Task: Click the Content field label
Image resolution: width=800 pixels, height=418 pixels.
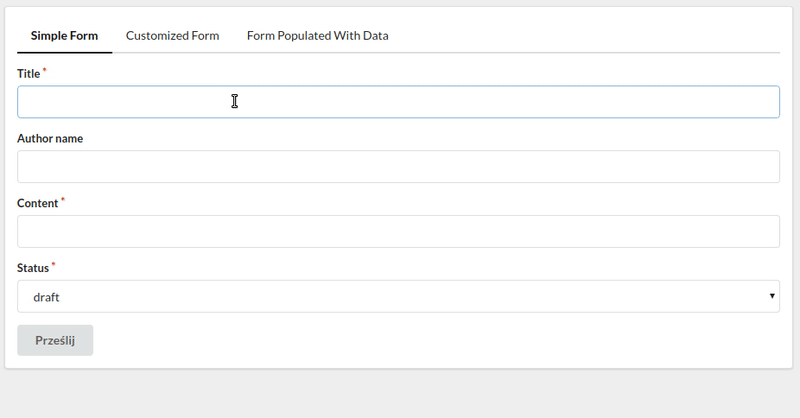Action: pyautogui.click(x=38, y=203)
